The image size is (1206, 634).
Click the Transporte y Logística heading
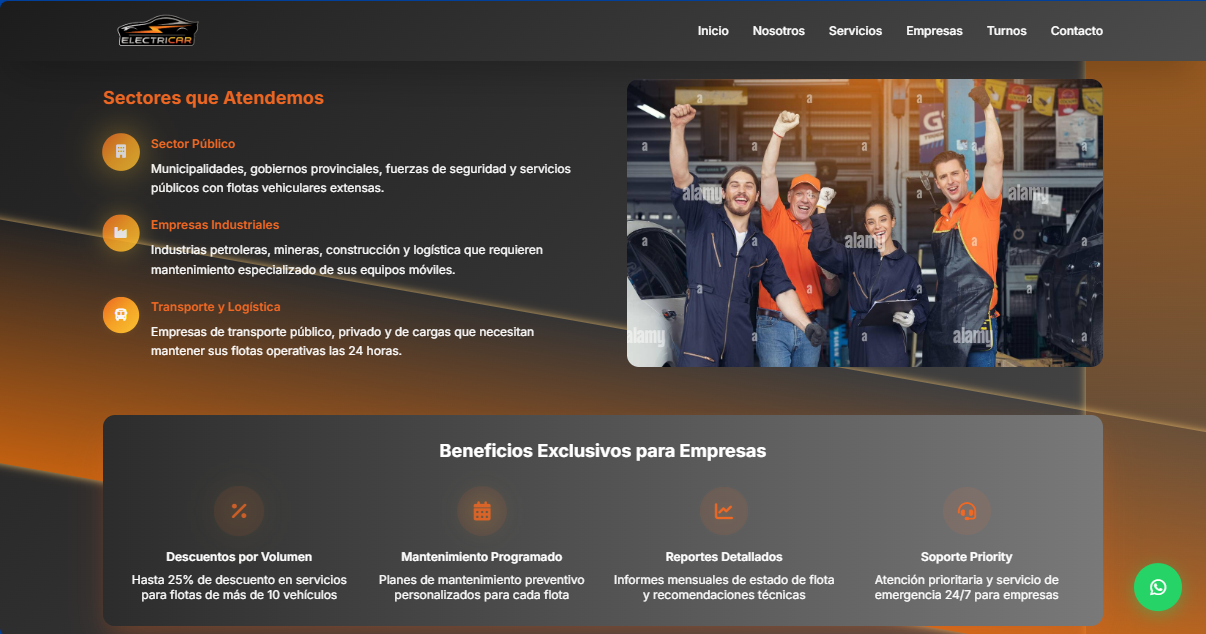pos(215,307)
